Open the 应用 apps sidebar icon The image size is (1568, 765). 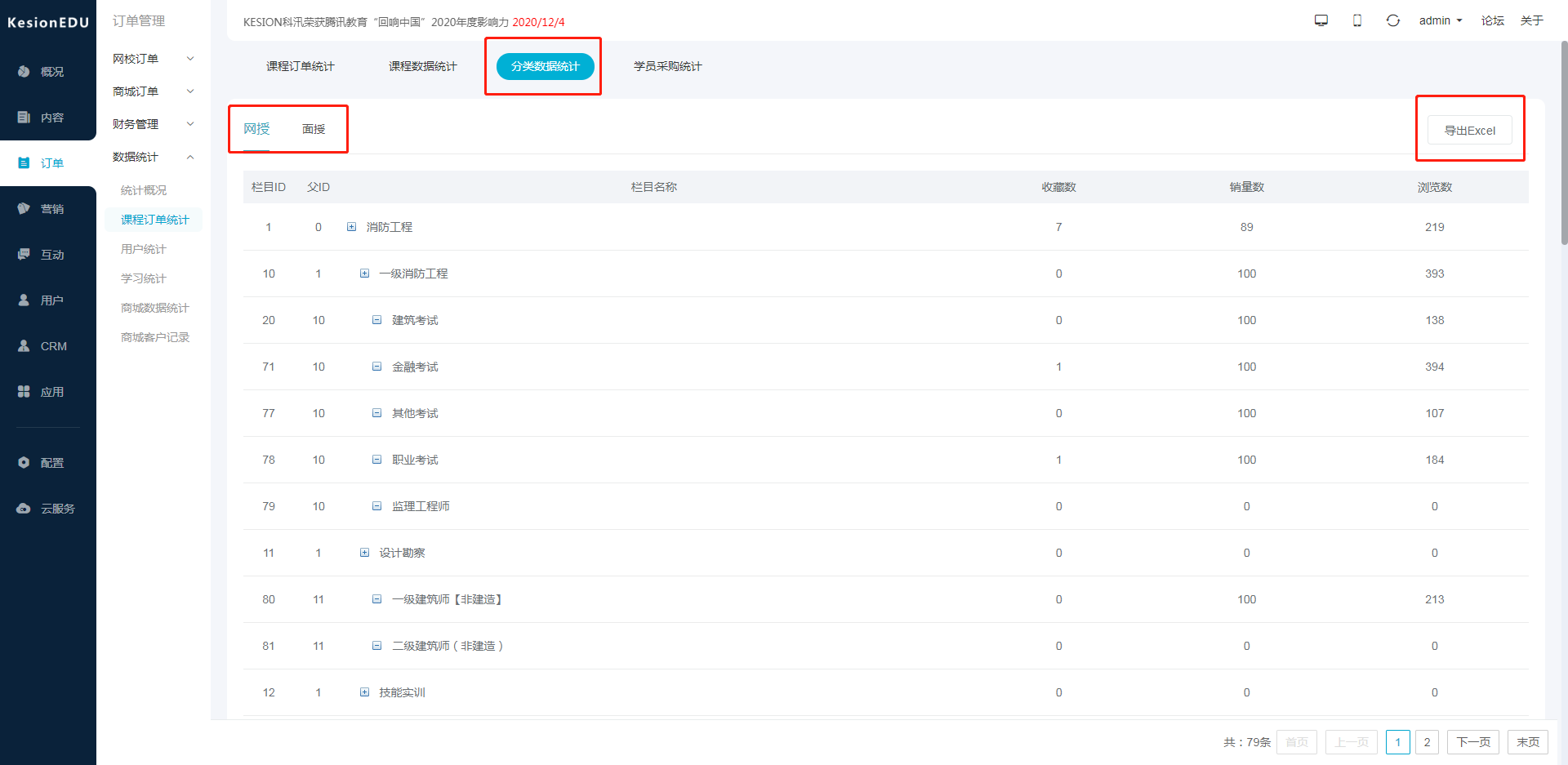pos(24,392)
